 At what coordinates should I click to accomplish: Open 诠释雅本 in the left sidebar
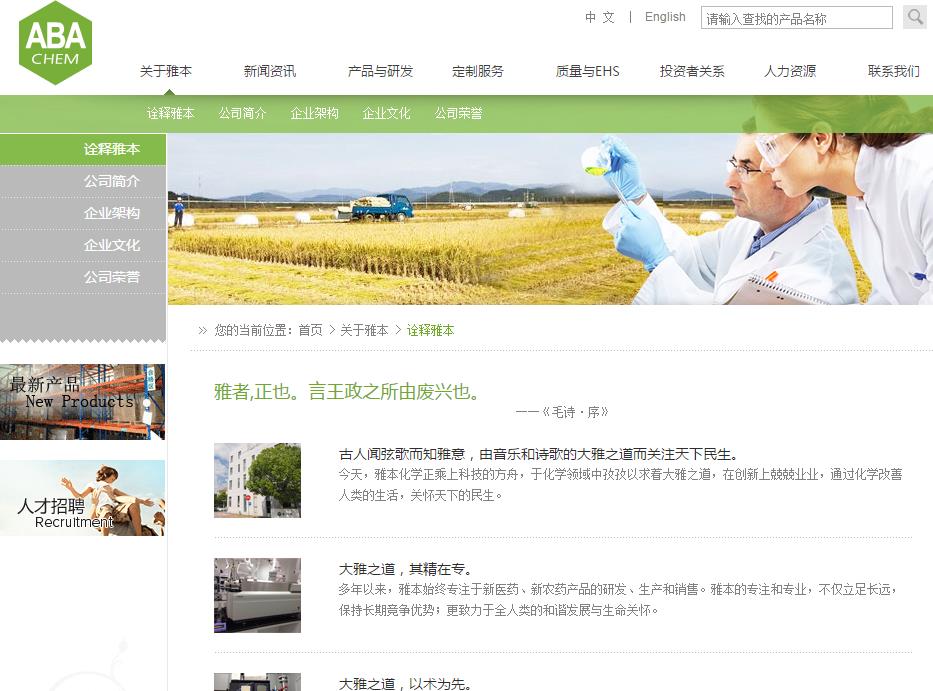[83, 149]
